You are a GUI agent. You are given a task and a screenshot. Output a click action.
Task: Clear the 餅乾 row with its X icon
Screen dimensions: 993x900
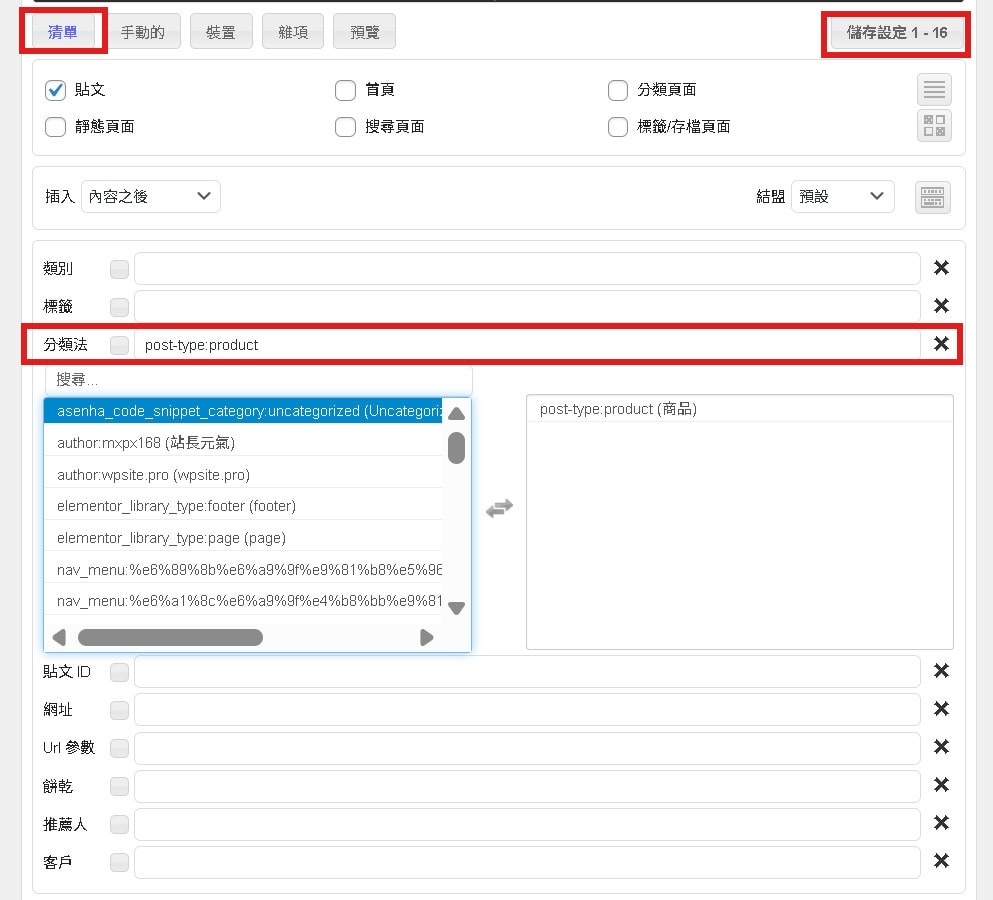click(x=940, y=785)
